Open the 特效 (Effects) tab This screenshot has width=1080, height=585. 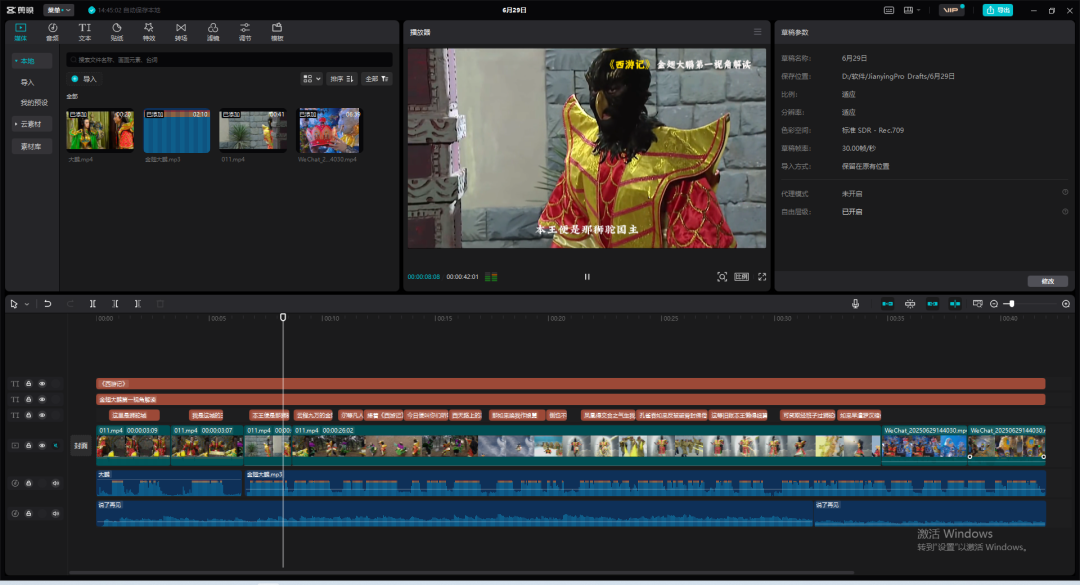pos(149,32)
